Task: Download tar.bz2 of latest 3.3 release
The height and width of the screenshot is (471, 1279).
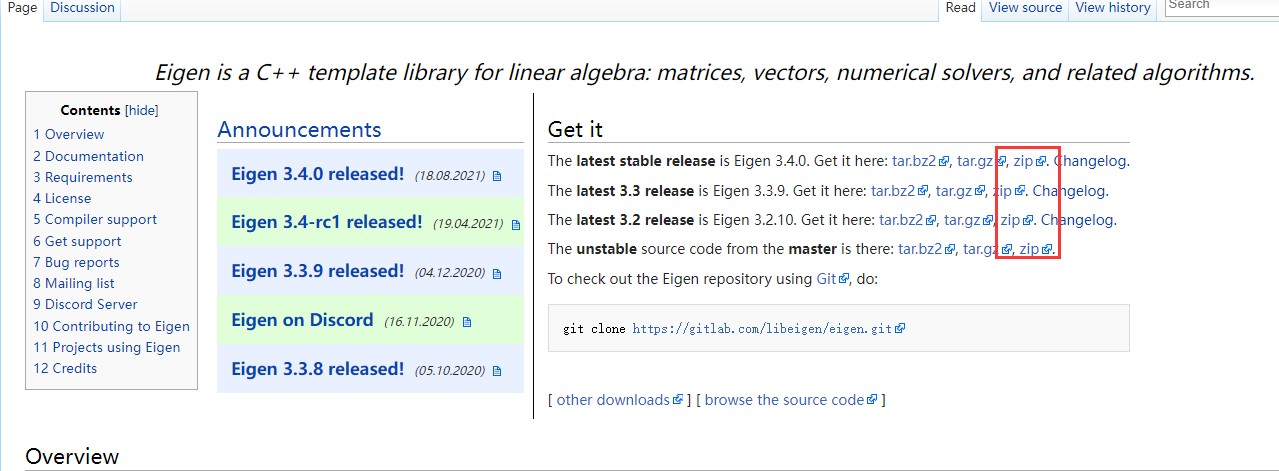Action: pos(892,191)
